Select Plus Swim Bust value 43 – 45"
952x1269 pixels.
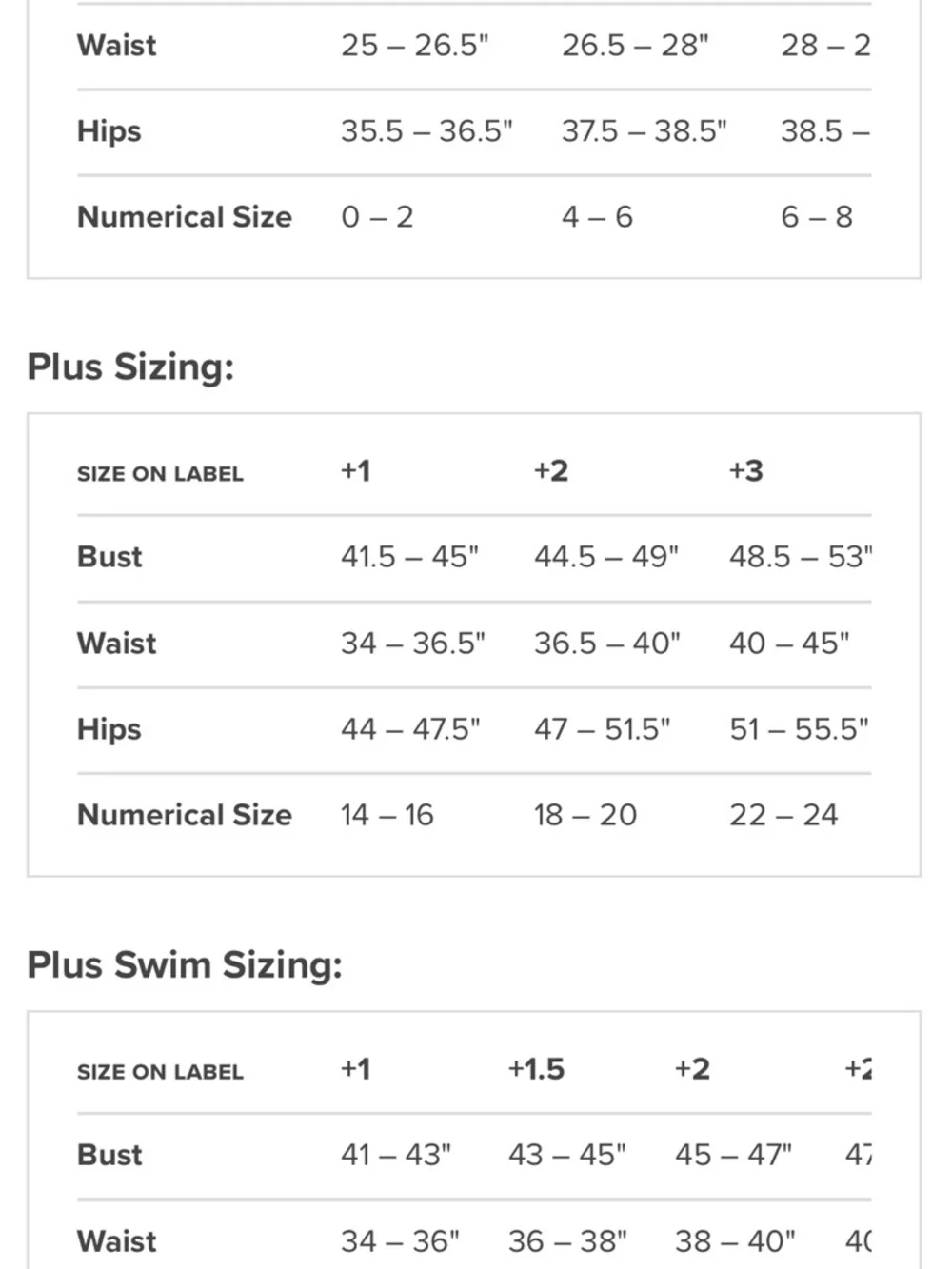[567, 1155]
